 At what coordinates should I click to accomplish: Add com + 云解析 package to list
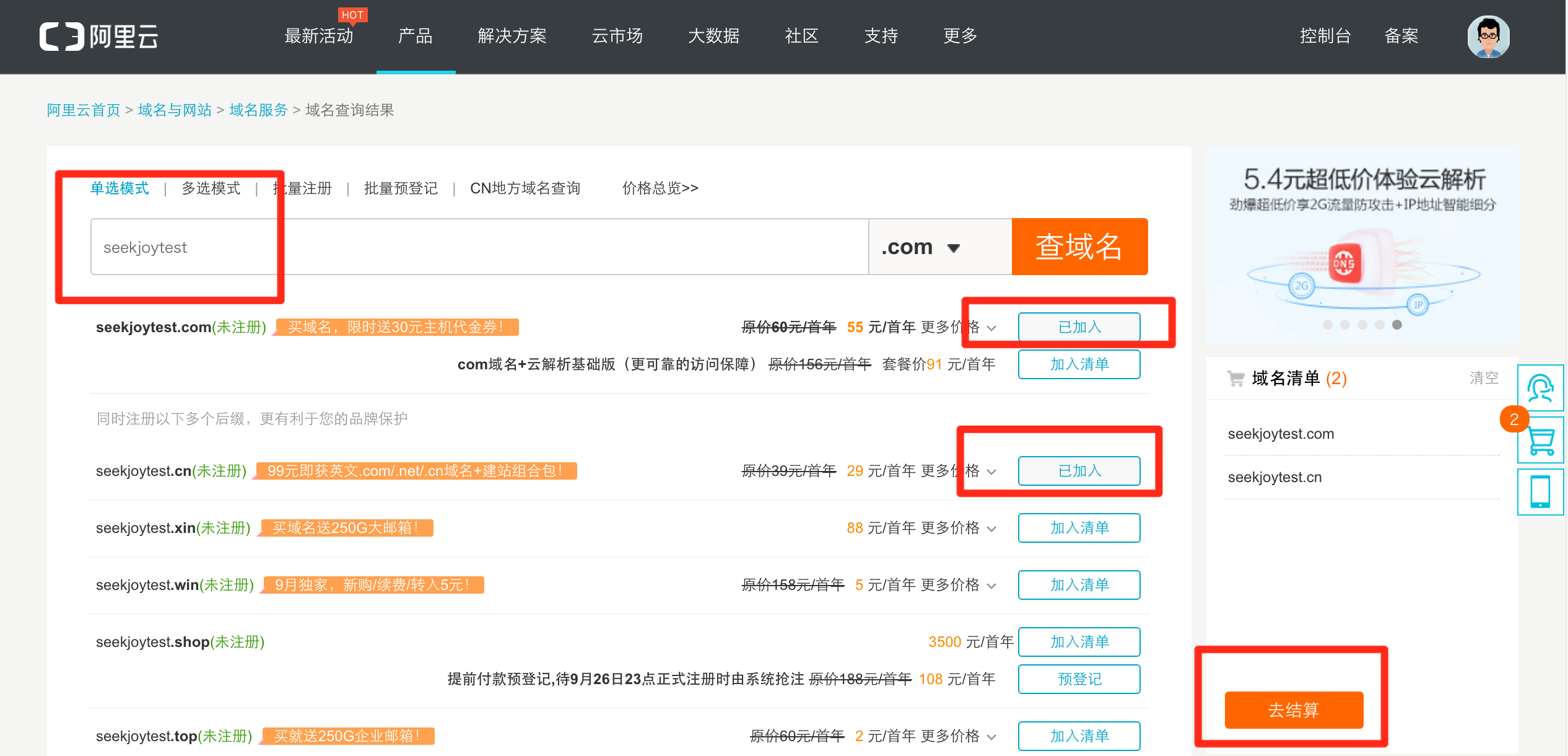[1079, 364]
